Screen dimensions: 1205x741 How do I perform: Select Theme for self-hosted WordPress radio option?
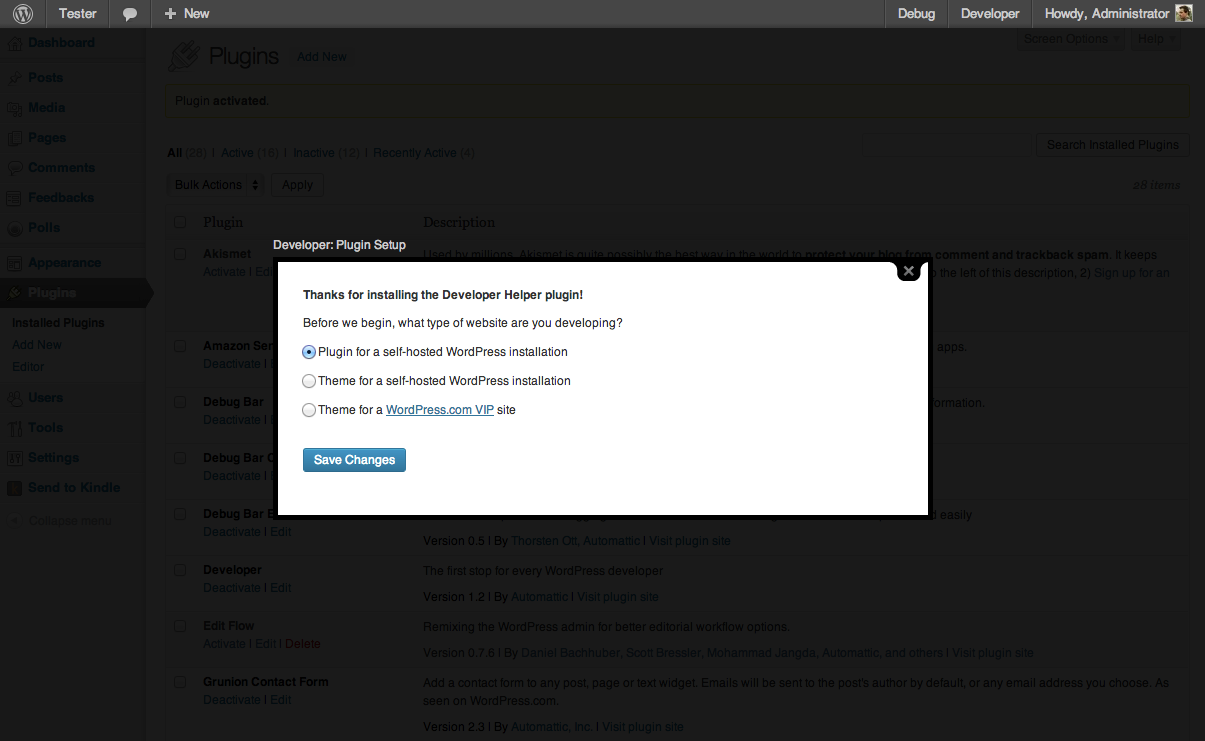[x=309, y=381]
